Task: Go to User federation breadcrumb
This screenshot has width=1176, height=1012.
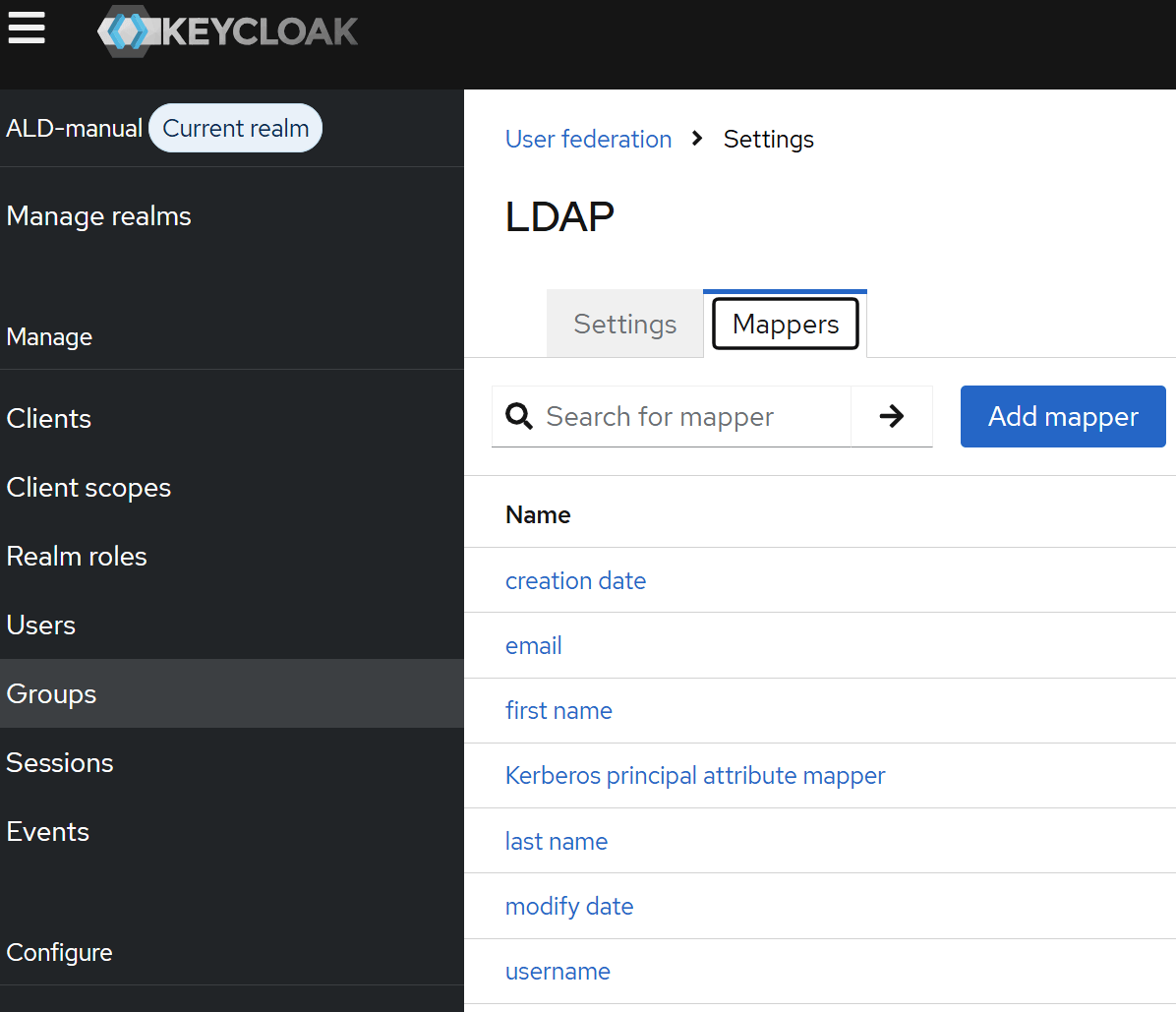Action: (589, 139)
